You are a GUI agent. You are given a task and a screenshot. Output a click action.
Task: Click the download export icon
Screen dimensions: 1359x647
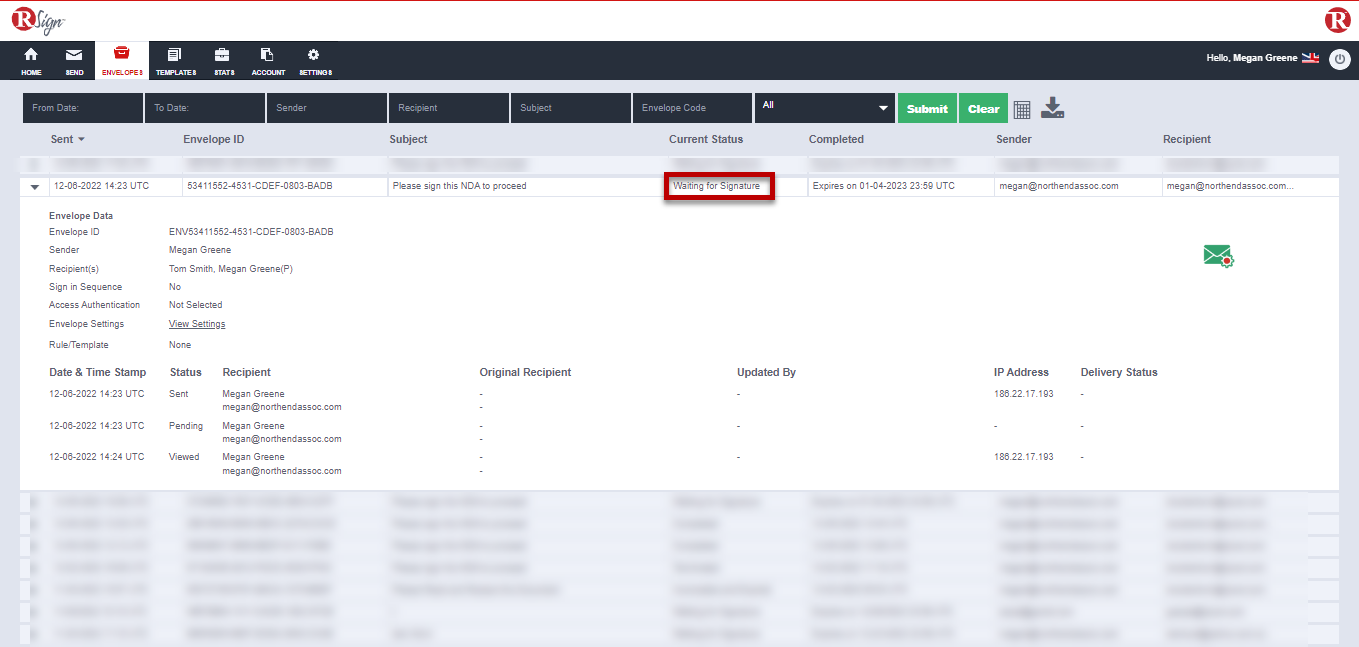point(1052,108)
